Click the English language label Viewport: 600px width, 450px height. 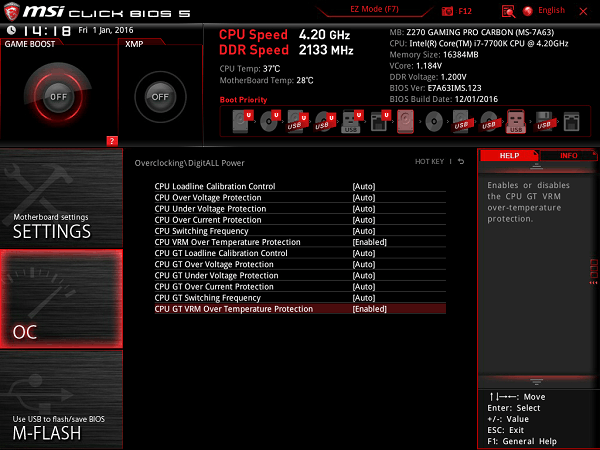click(x=551, y=10)
